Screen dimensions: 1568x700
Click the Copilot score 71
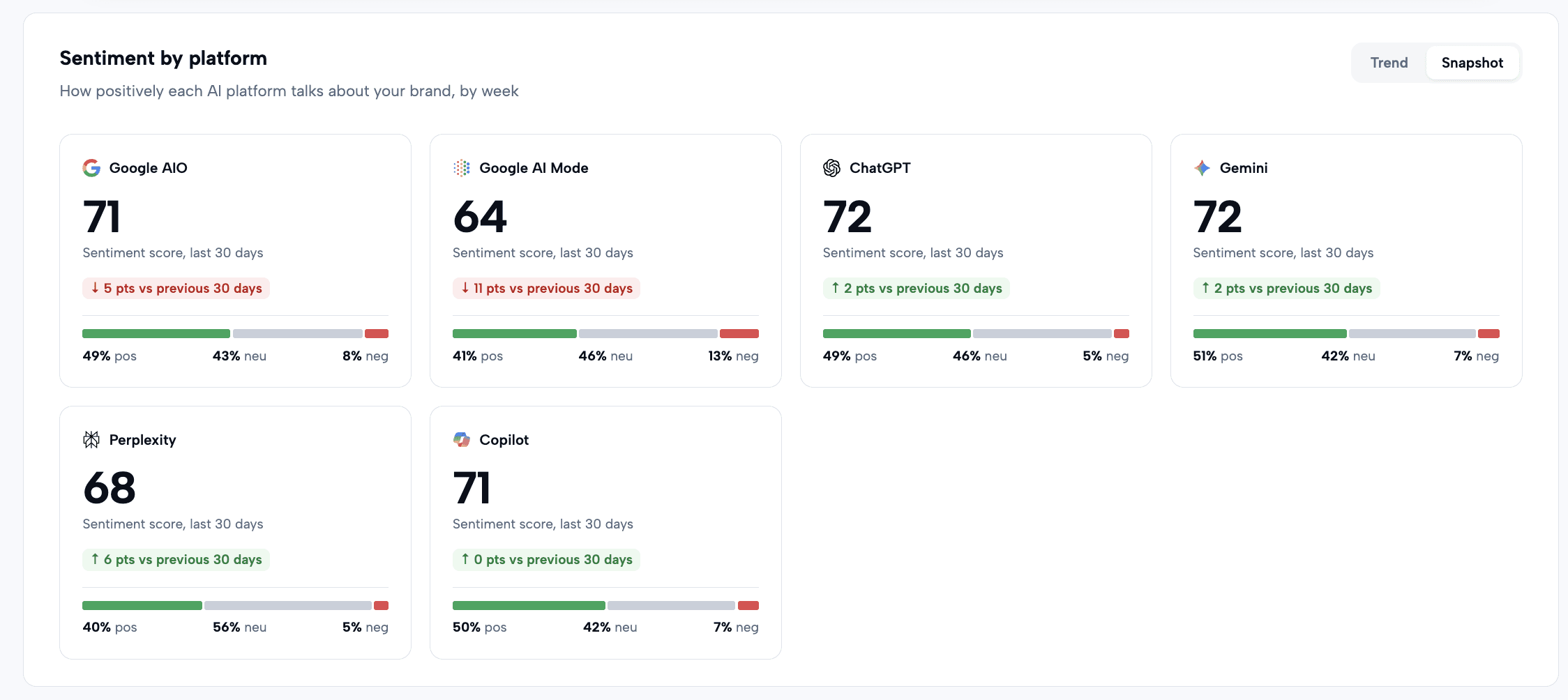point(472,488)
